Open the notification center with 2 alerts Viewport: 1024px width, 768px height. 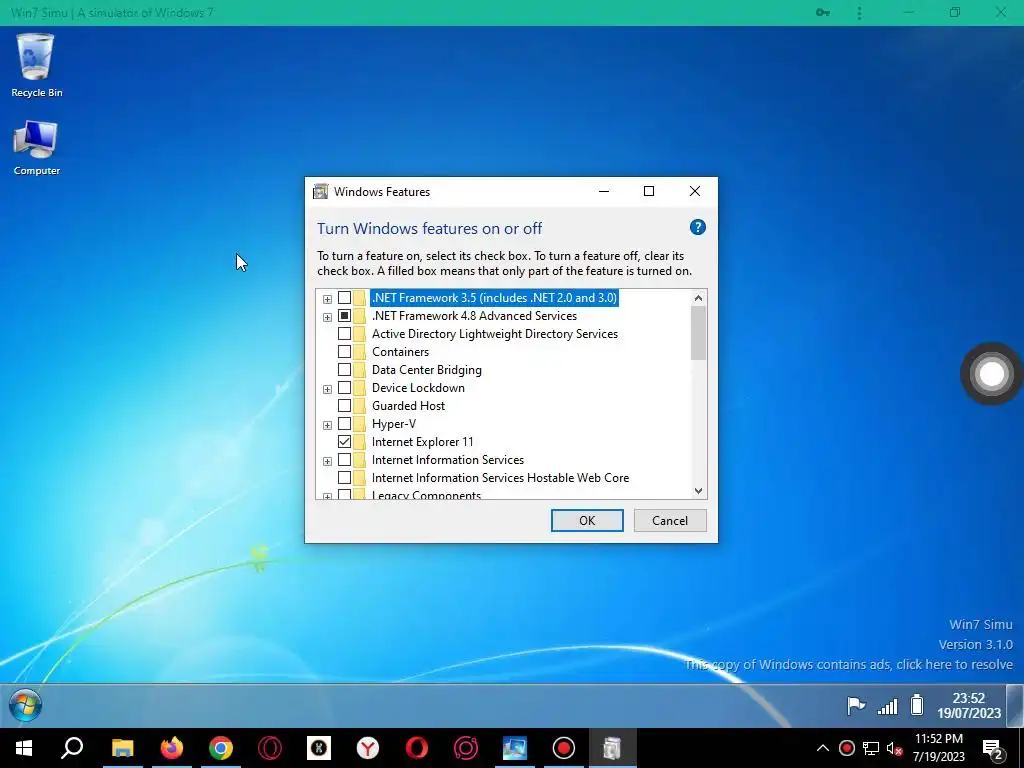pos(993,749)
